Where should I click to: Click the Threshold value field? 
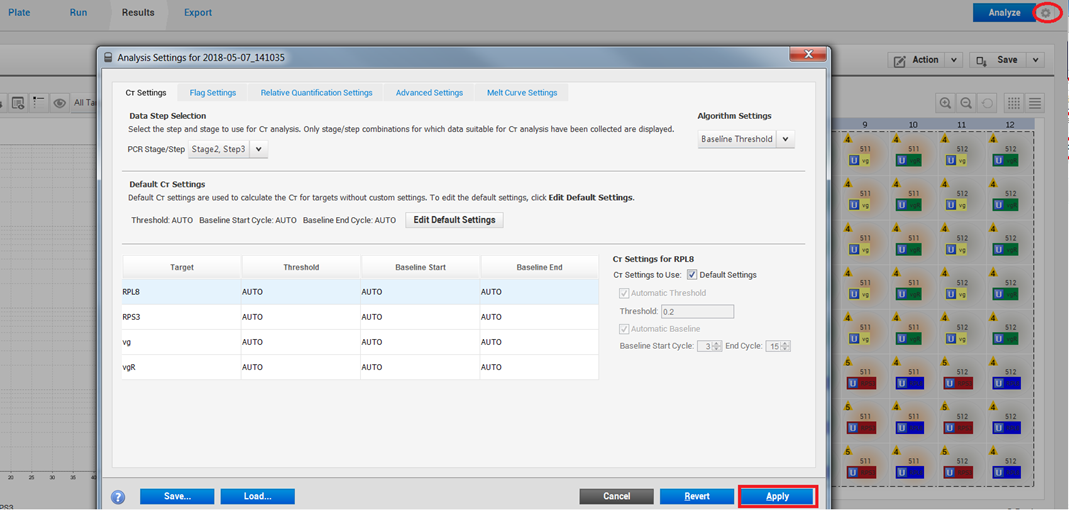click(x=696, y=311)
